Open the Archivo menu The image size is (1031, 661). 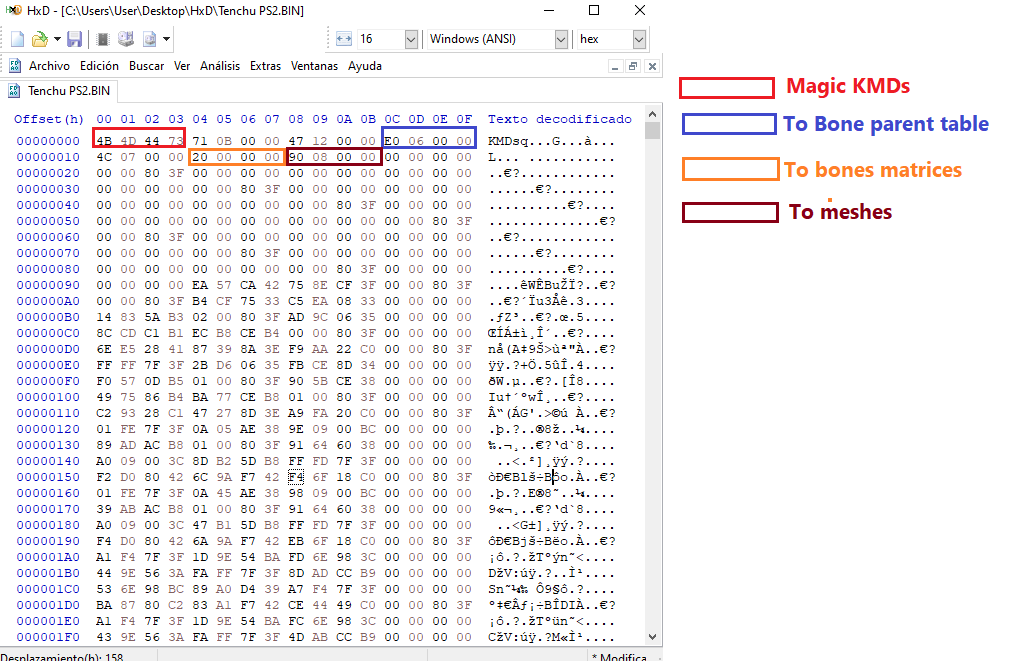click(x=49, y=66)
